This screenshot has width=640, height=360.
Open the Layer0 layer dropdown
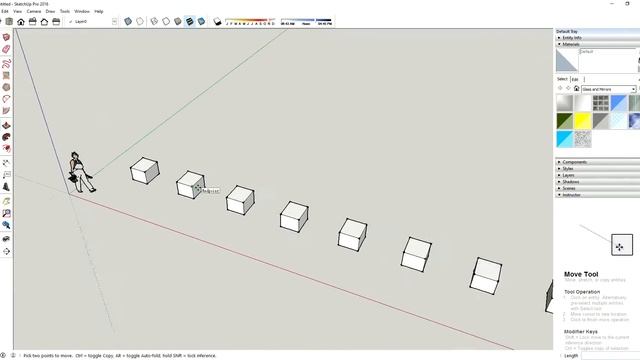point(114,22)
